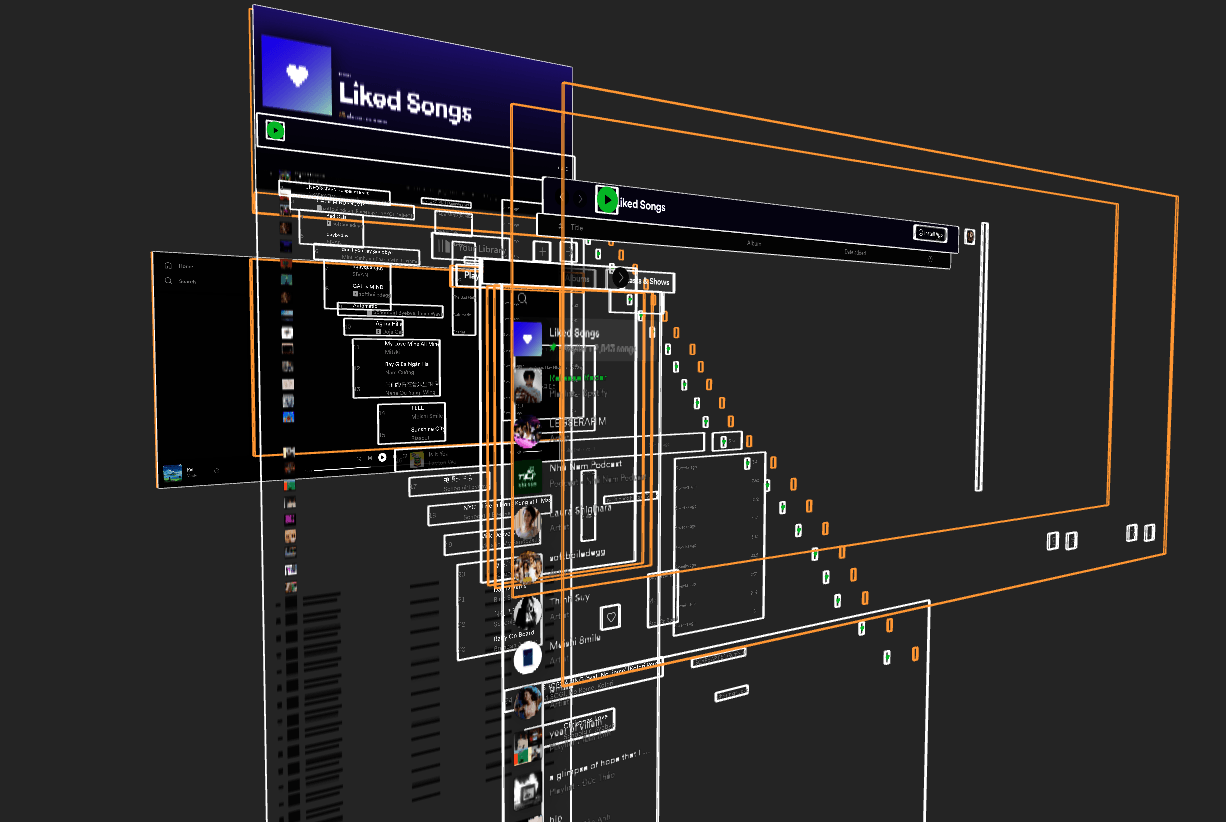Click the green play button under Liked Songs header
The image size is (1226, 822).
276,130
